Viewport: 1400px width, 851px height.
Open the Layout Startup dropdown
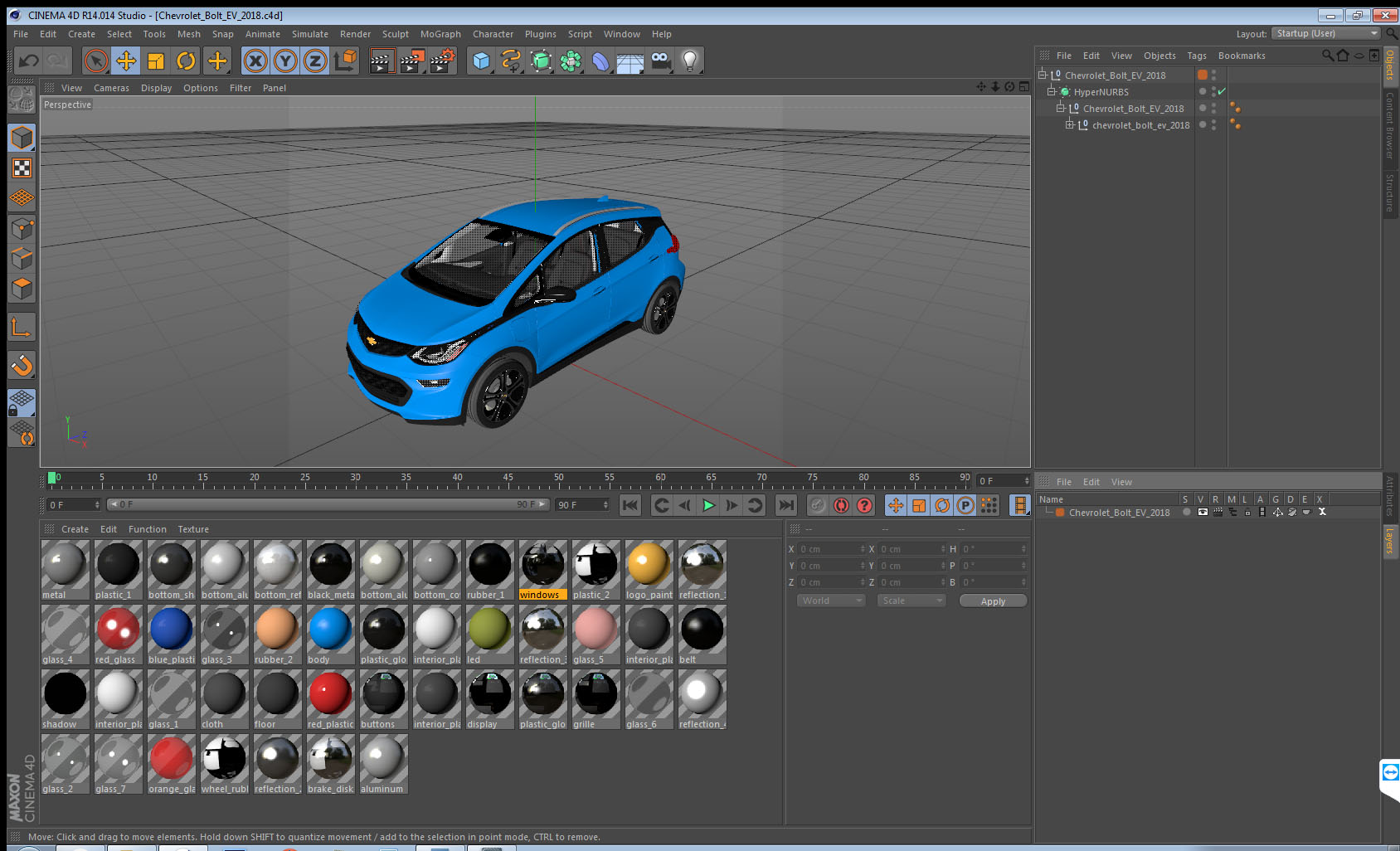pyautogui.click(x=1327, y=33)
